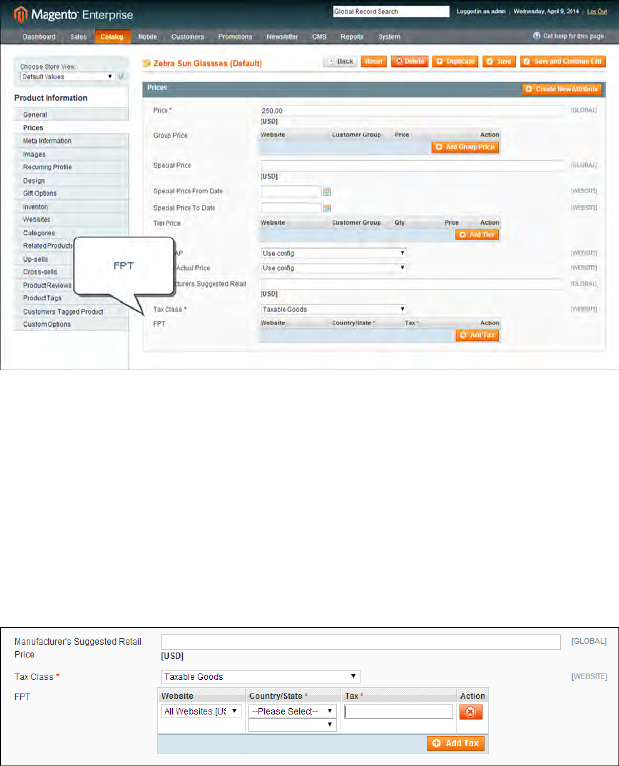Open the Sales menu
Screen dimensions: 619x766
click(x=78, y=37)
